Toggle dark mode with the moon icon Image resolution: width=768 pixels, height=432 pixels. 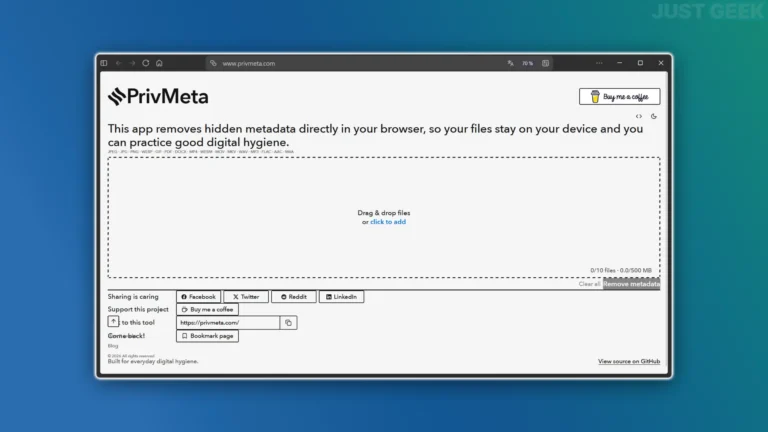point(654,117)
